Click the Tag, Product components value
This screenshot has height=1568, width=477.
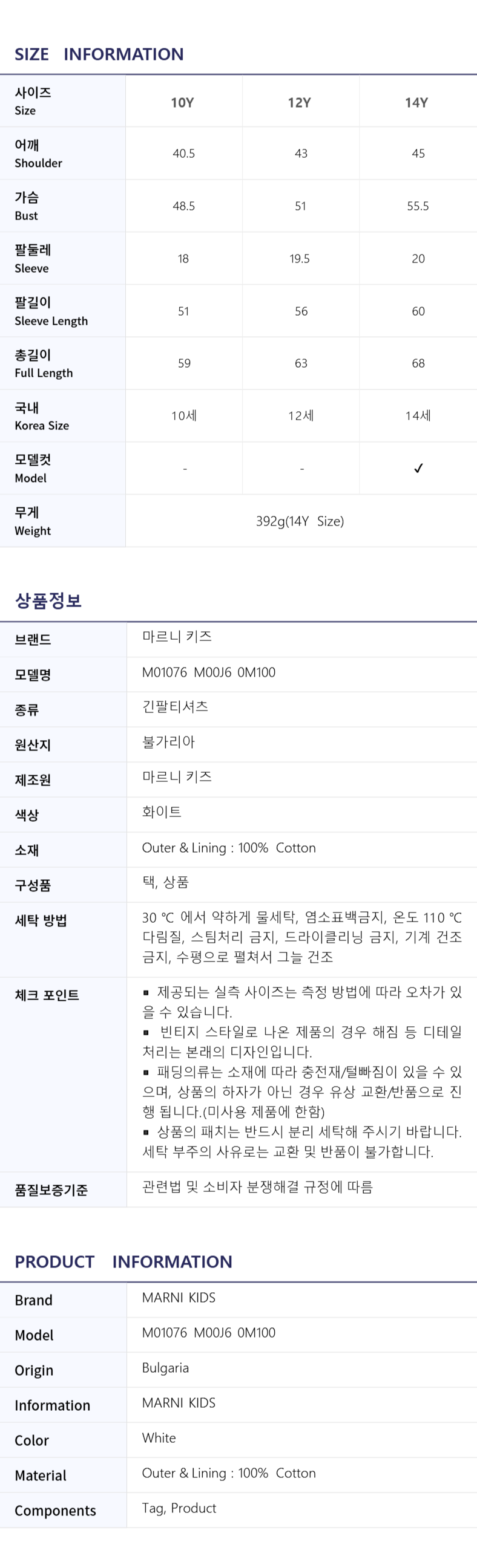[x=179, y=1508]
